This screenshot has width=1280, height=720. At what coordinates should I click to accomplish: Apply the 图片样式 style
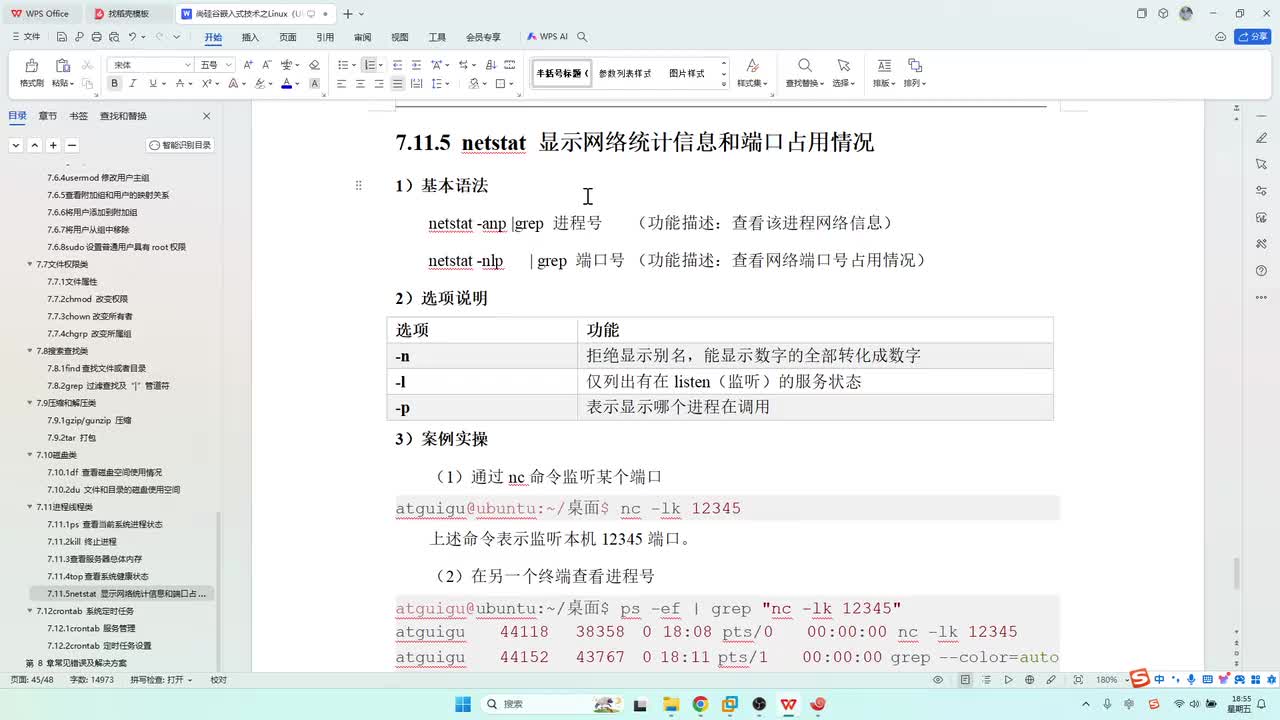point(687,73)
